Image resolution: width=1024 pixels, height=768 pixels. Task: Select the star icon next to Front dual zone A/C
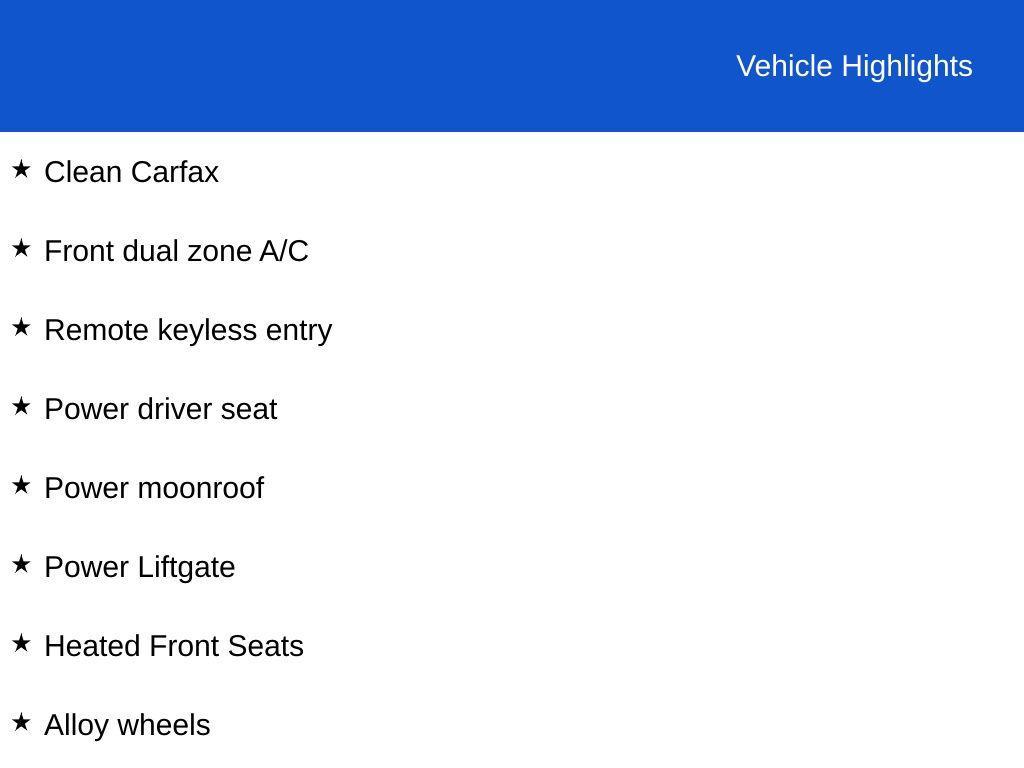pyautogui.click(x=21, y=249)
